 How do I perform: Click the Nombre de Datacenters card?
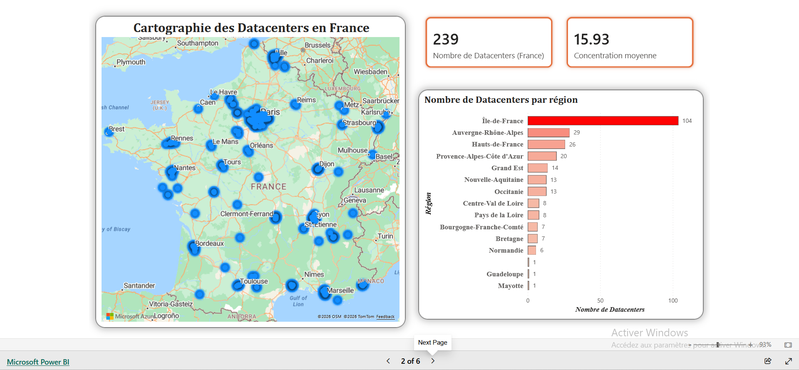[489, 42]
